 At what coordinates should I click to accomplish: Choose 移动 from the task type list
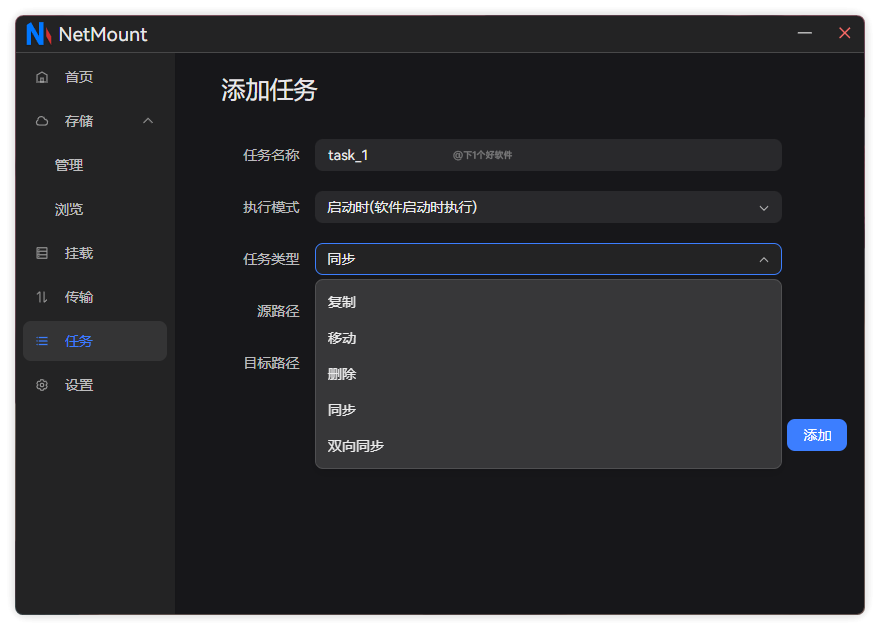click(548, 338)
